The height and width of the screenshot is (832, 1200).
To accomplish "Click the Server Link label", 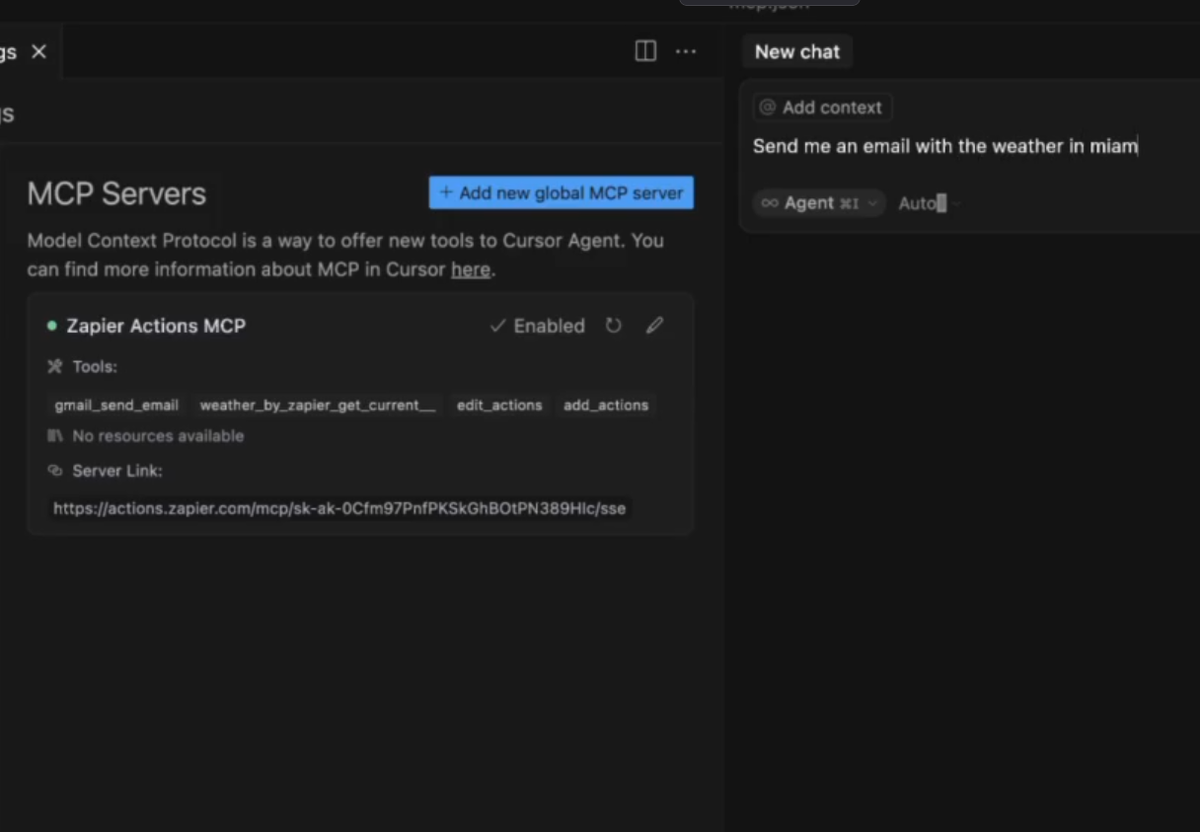I will pyautogui.click(x=117, y=471).
